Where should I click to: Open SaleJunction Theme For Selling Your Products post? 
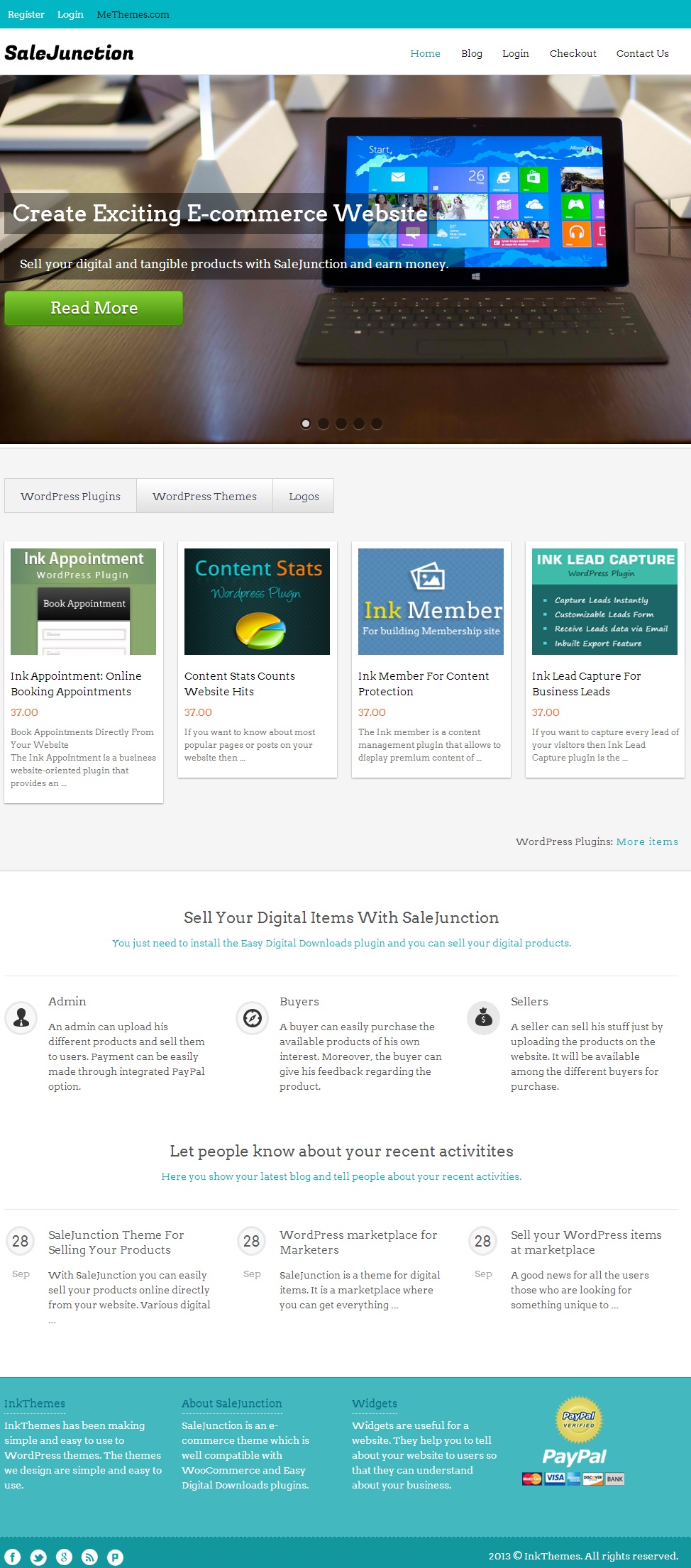pos(116,1242)
